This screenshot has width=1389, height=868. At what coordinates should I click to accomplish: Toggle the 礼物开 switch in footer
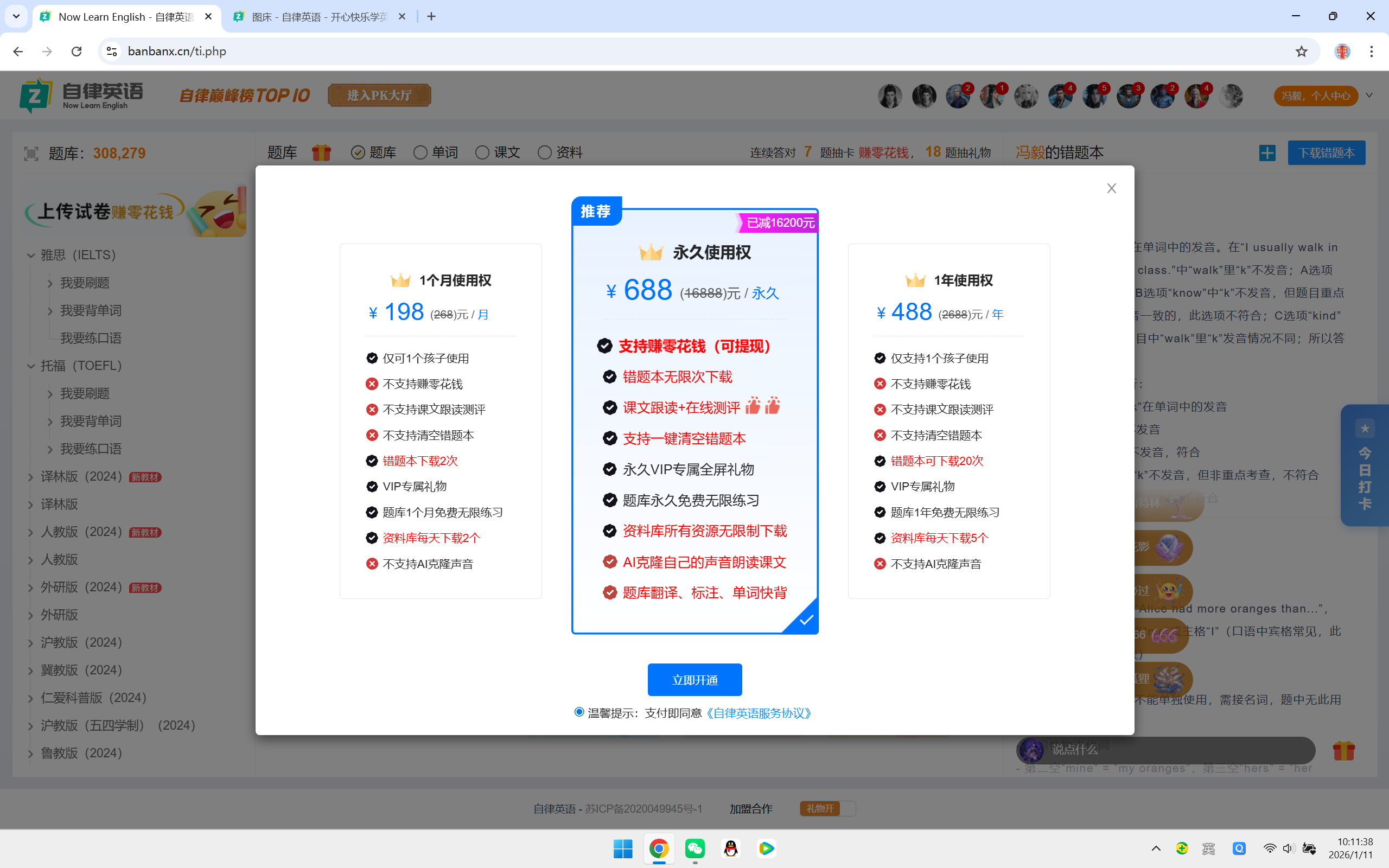pos(827,808)
